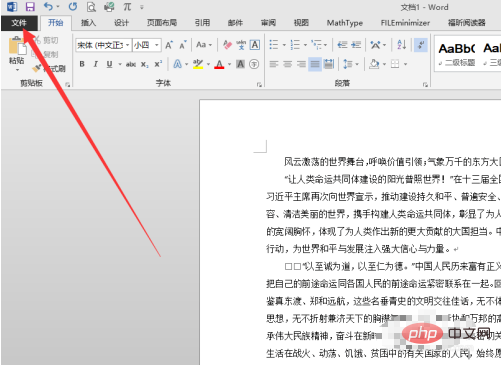The width and height of the screenshot is (501, 366).
Task: Open font color dropdown arrow
Action: tap(229, 64)
